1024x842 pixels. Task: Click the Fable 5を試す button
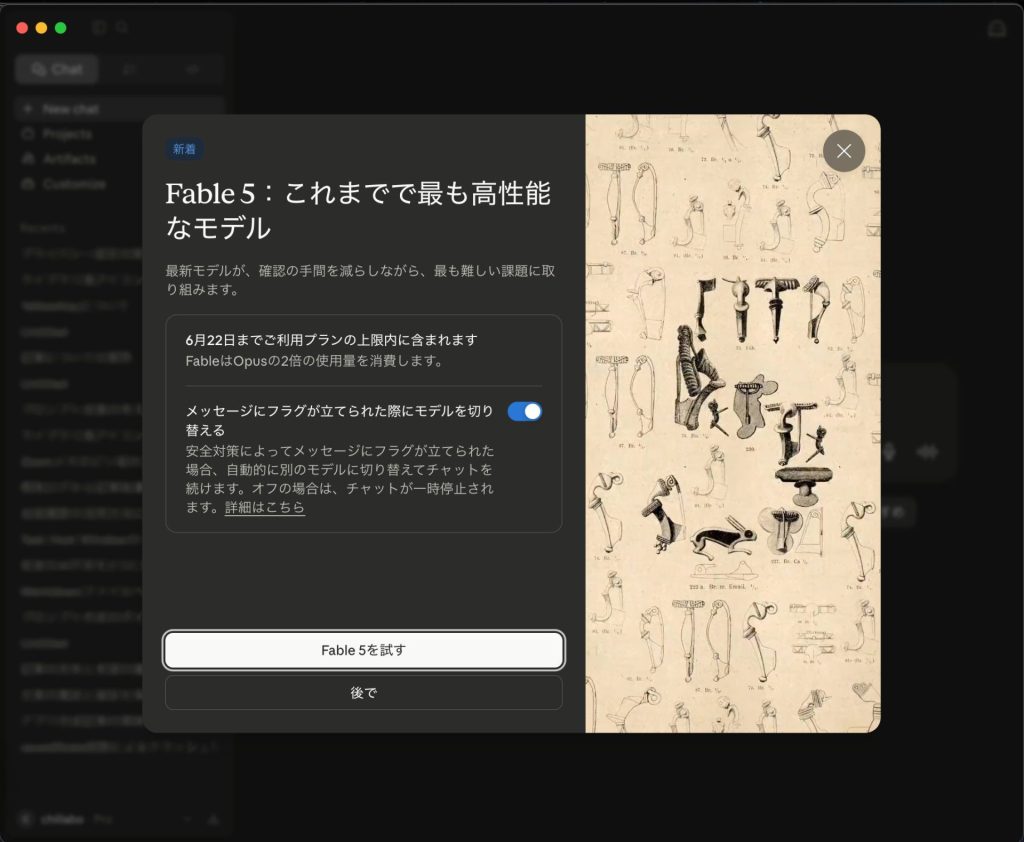[364, 650]
